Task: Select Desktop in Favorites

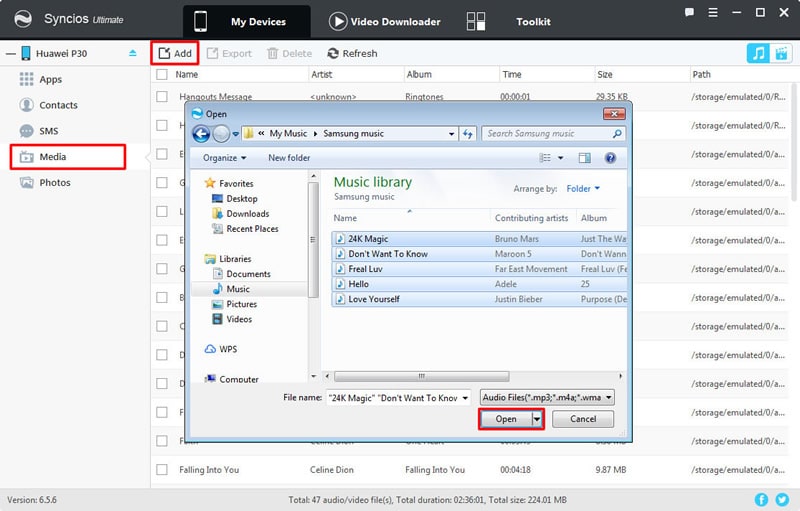Action: click(x=235, y=198)
